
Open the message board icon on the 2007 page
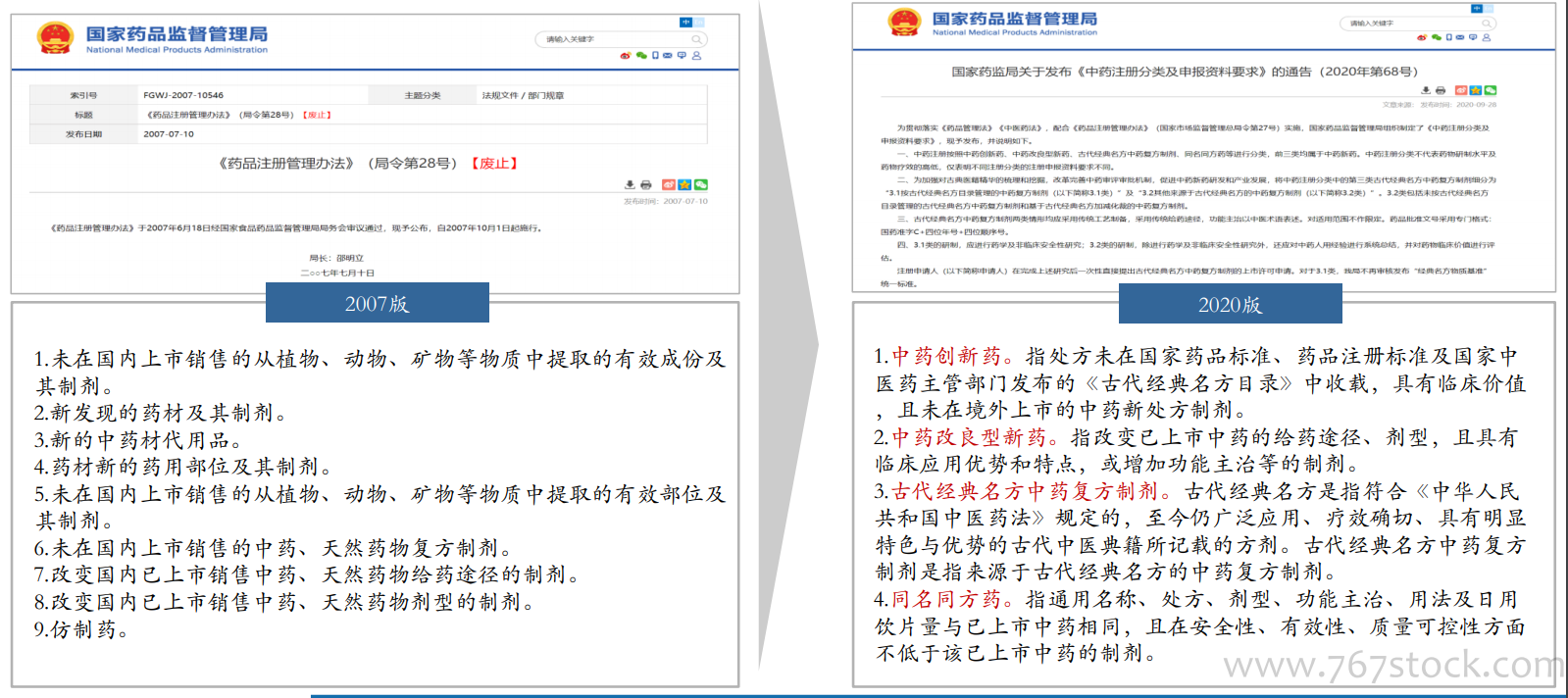click(x=682, y=56)
